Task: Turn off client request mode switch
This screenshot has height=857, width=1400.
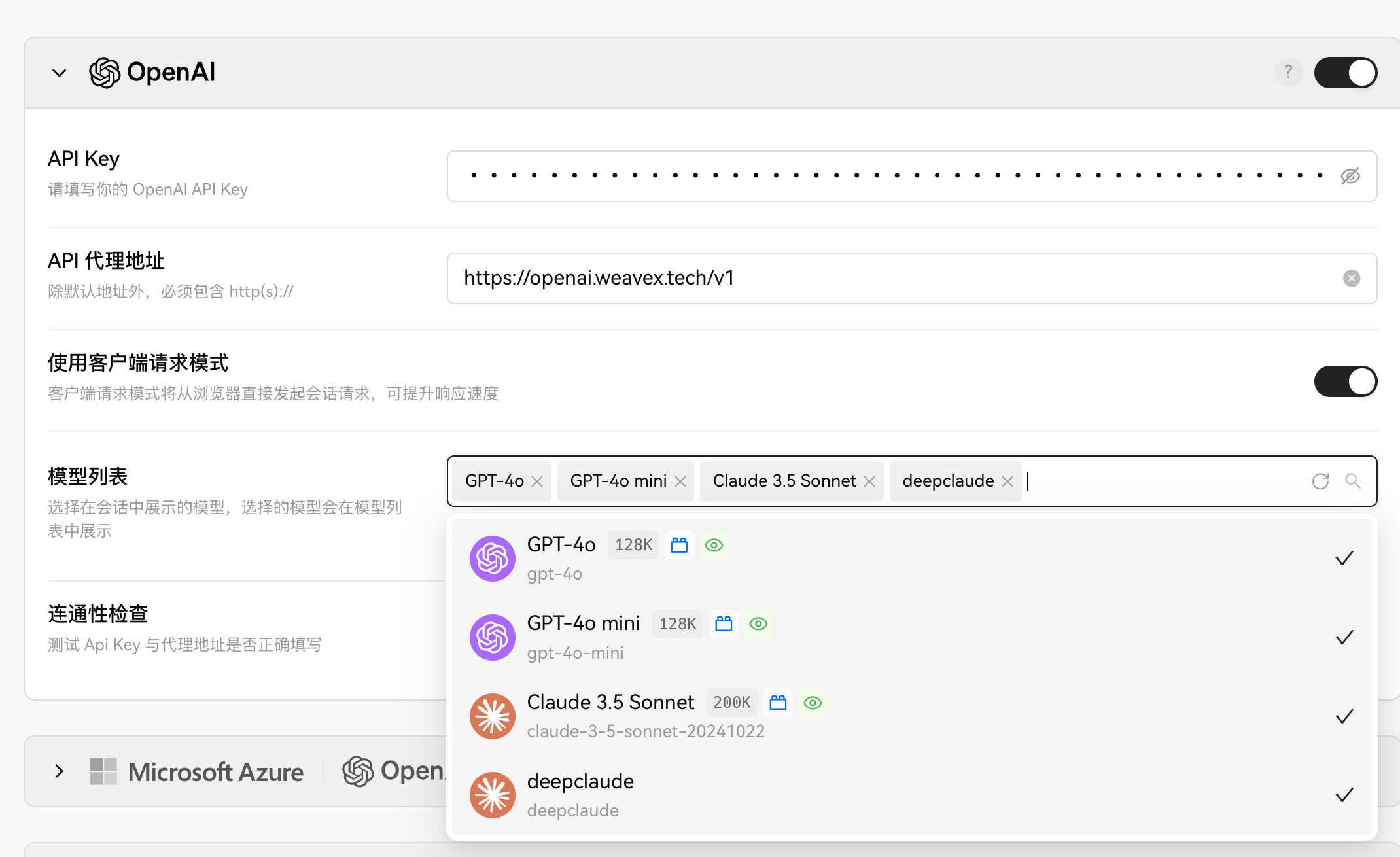Action: (x=1346, y=381)
